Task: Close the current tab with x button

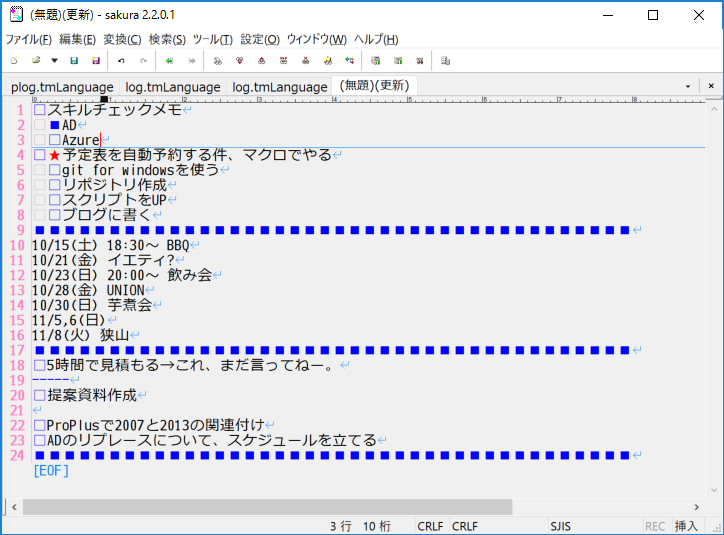Action: [x=711, y=86]
